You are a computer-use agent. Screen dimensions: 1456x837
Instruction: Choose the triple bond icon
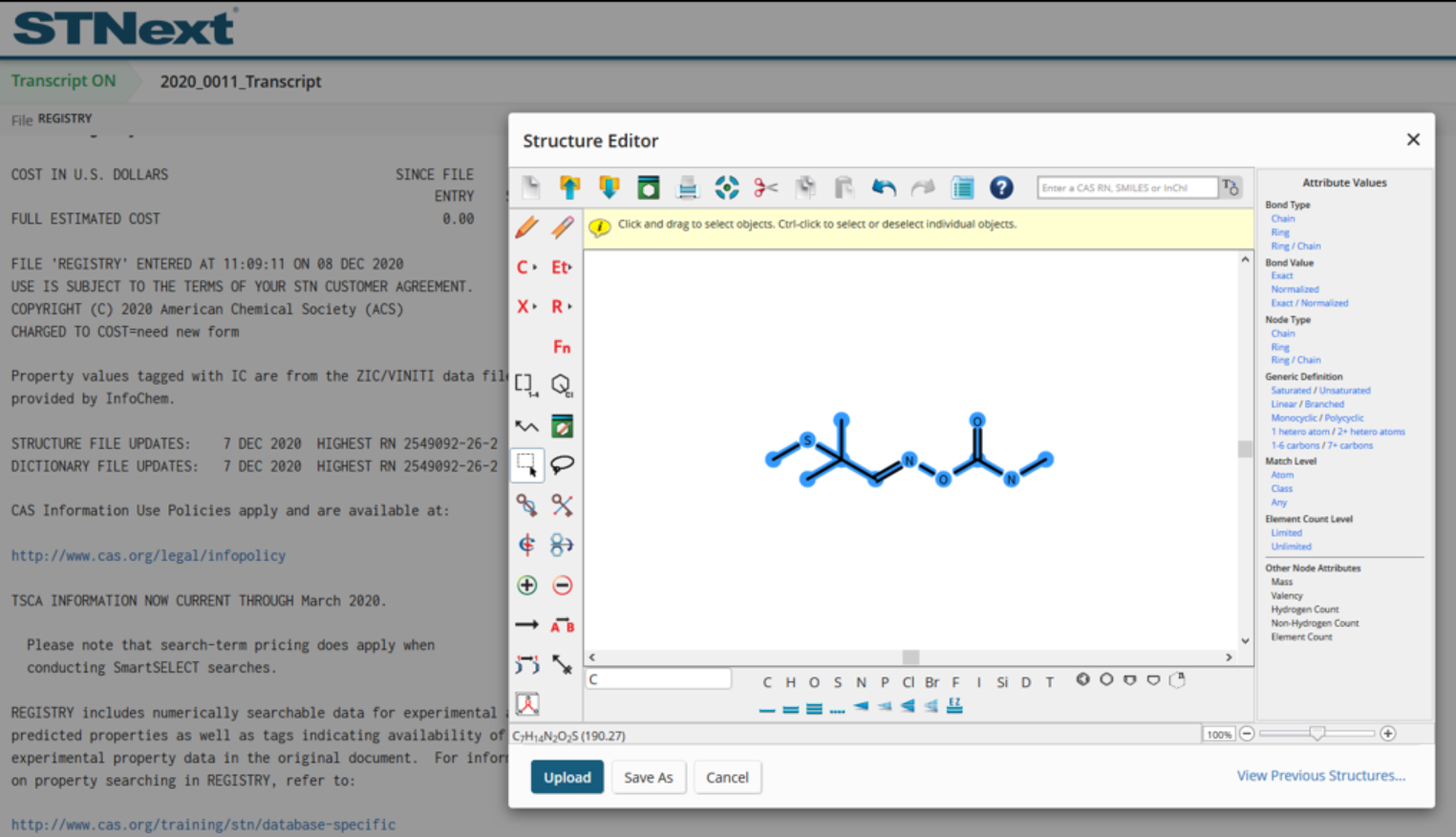(x=814, y=708)
